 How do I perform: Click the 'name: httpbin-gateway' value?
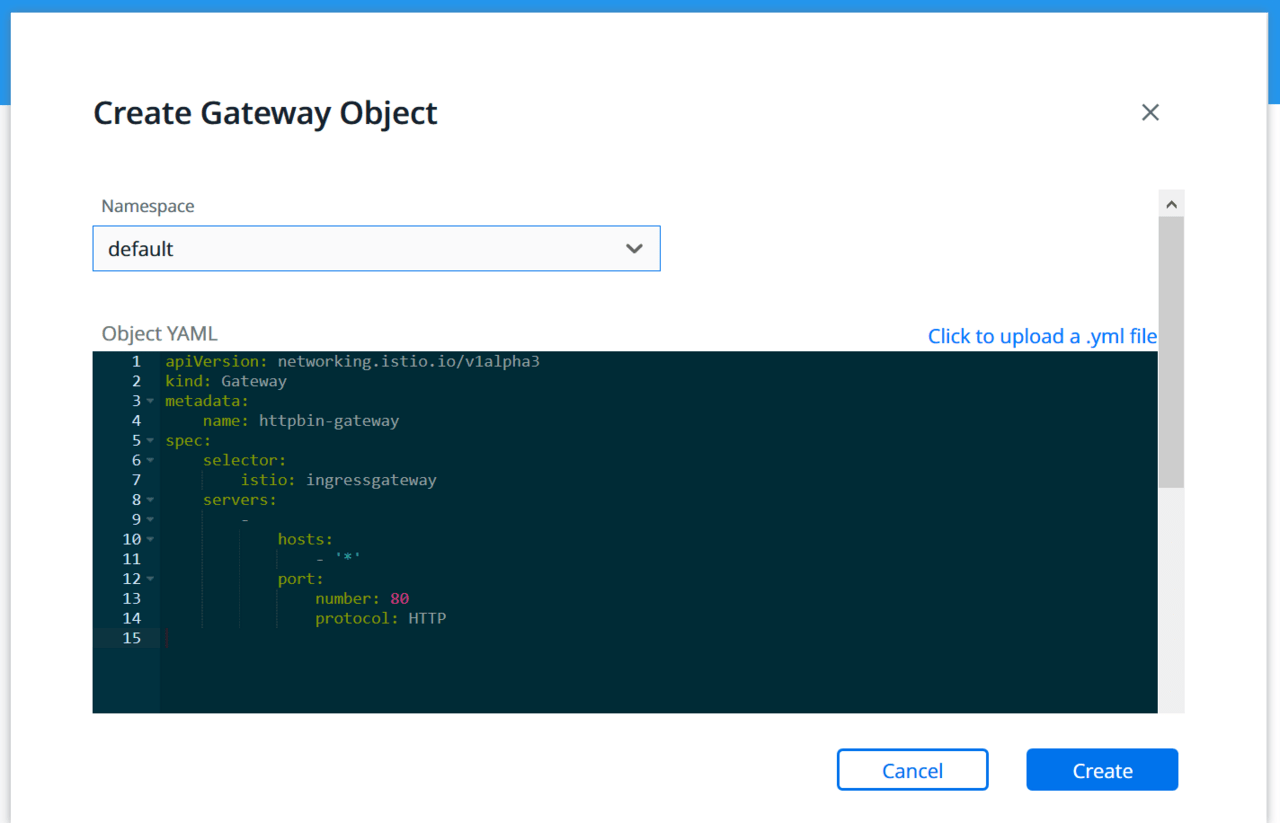tap(329, 421)
